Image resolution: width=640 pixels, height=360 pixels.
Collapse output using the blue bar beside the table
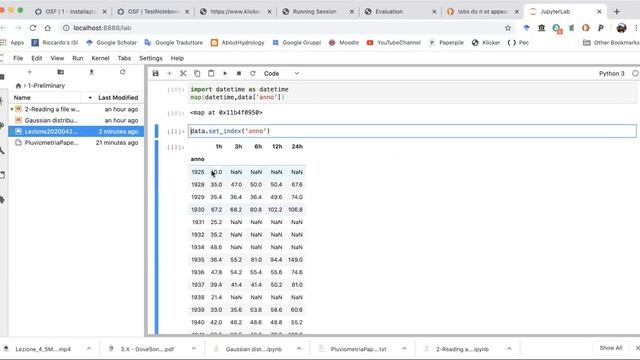(156, 238)
